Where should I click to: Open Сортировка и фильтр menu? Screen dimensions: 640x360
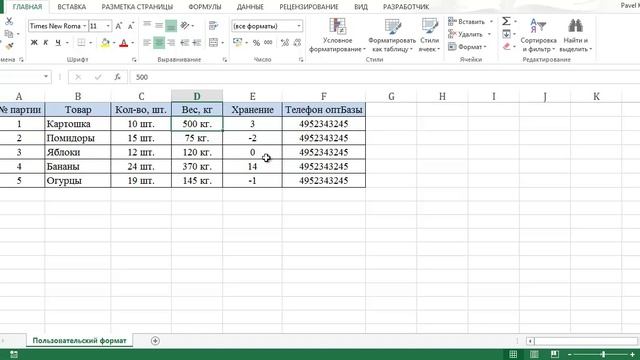click(538, 36)
